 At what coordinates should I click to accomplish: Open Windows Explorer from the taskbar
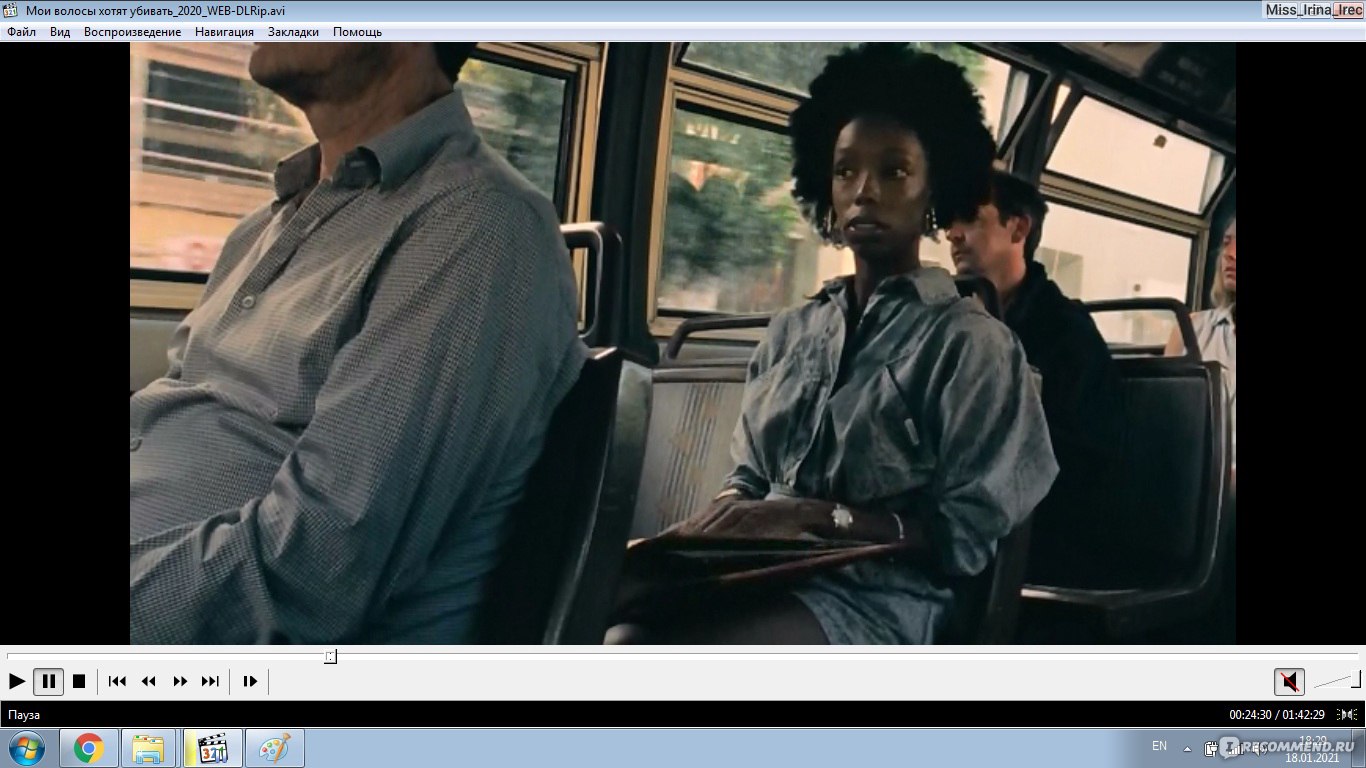coord(149,748)
